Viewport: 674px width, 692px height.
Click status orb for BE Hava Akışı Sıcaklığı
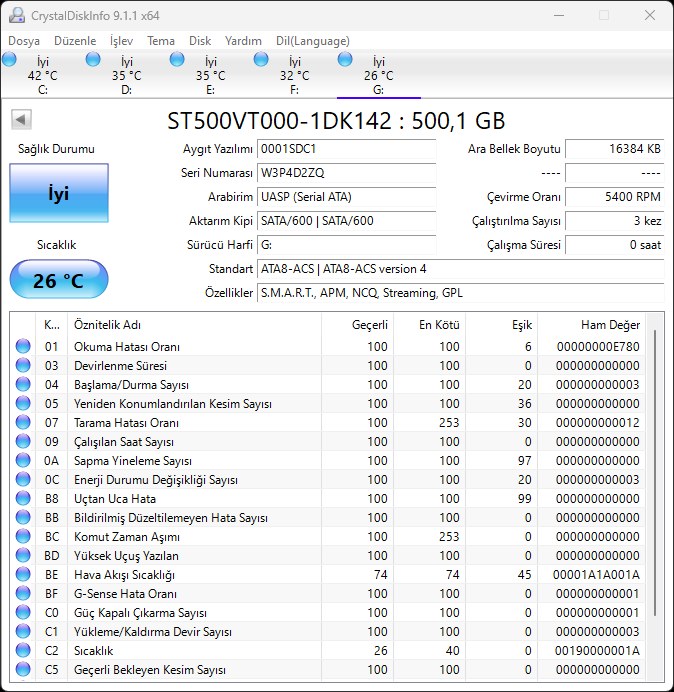[x=23, y=574]
